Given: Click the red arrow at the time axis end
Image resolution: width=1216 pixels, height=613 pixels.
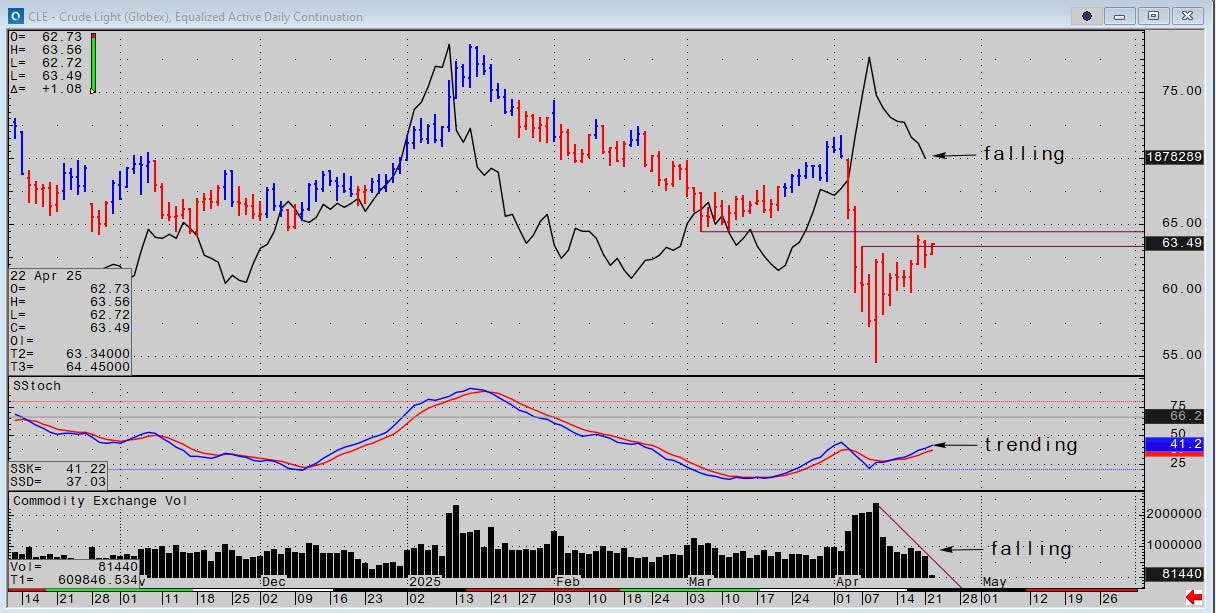Looking at the screenshot, I should pyautogui.click(x=1192, y=597).
